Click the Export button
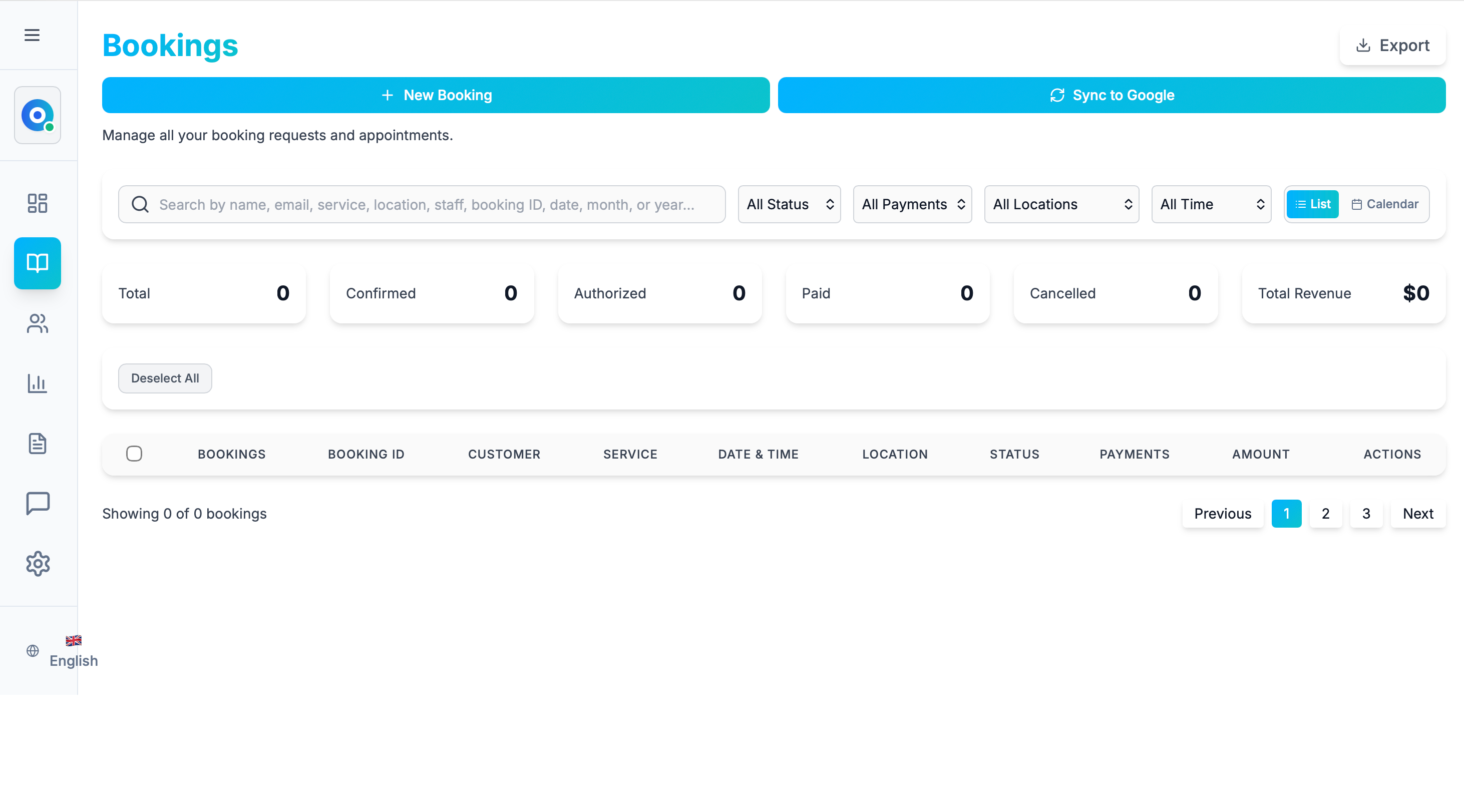The width and height of the screenshot is (1464, 812). click(x=1392, y=46)
